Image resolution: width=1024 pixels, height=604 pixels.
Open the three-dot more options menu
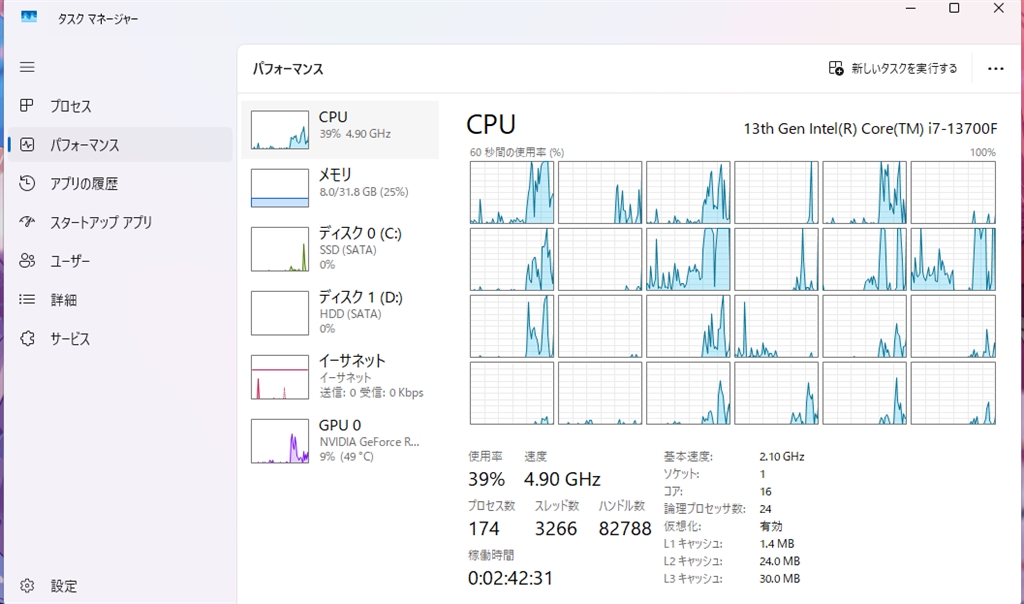[995, 69]
